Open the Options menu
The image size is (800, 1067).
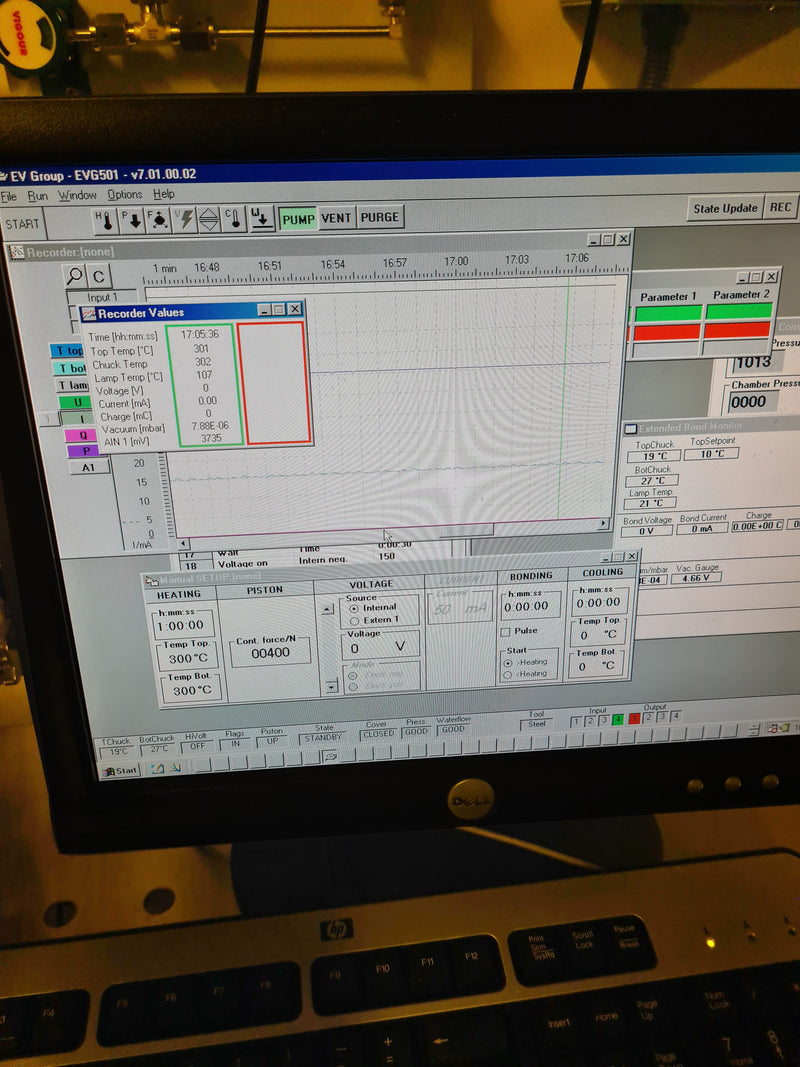coord(124,195)
